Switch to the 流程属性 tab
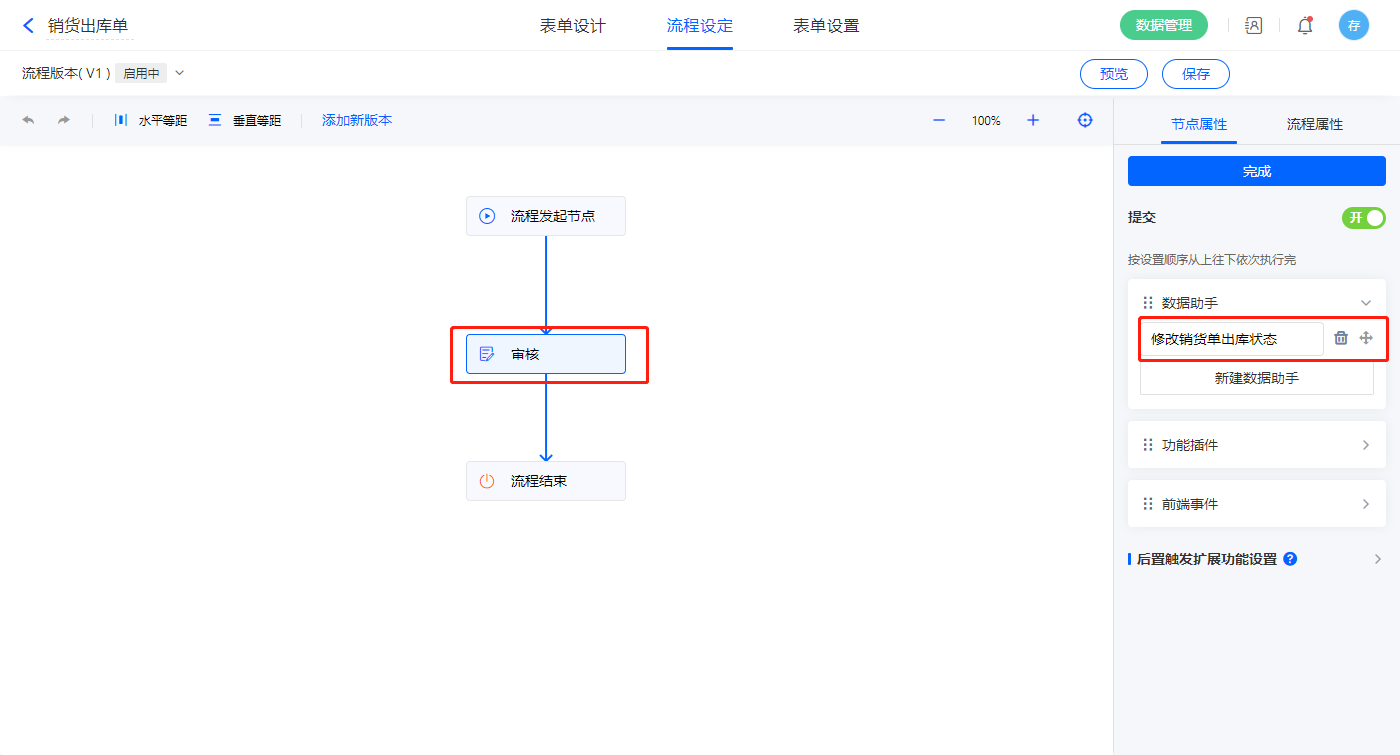1400x755 pixels. (1314, 124)
